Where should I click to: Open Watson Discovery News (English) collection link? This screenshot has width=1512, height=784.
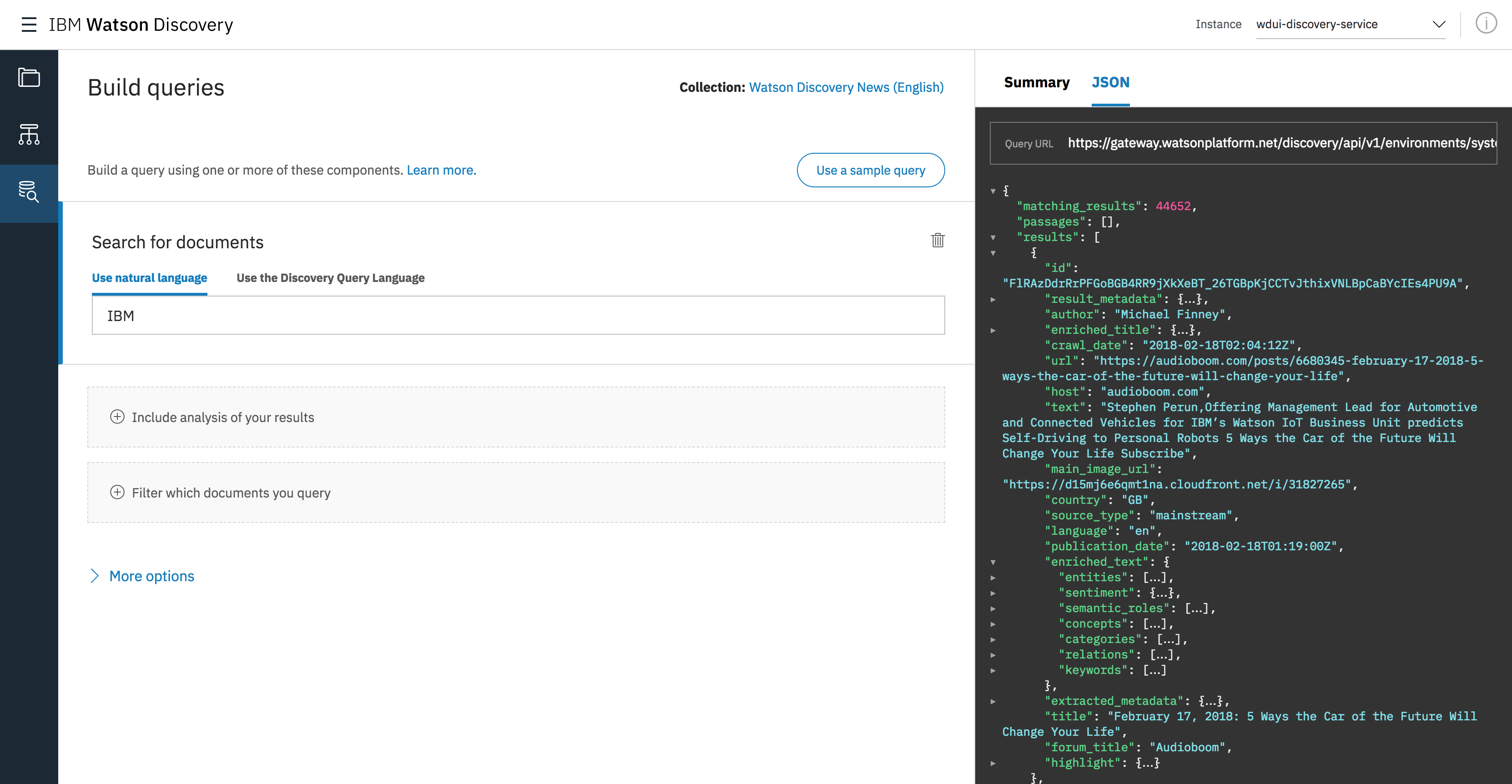point(846,87)
